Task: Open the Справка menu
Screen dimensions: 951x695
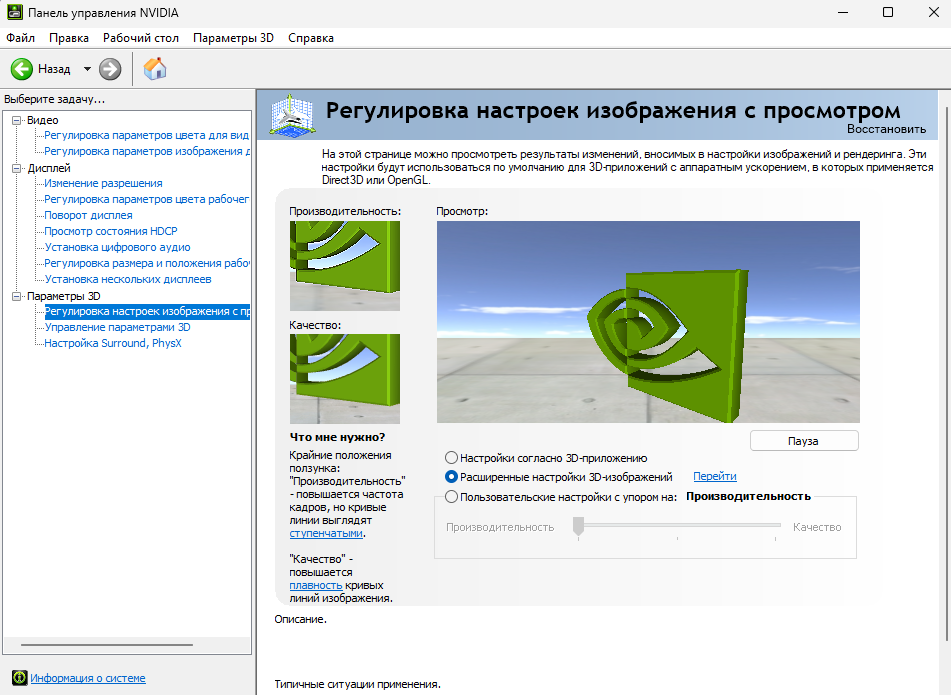Action: [311, 36]
